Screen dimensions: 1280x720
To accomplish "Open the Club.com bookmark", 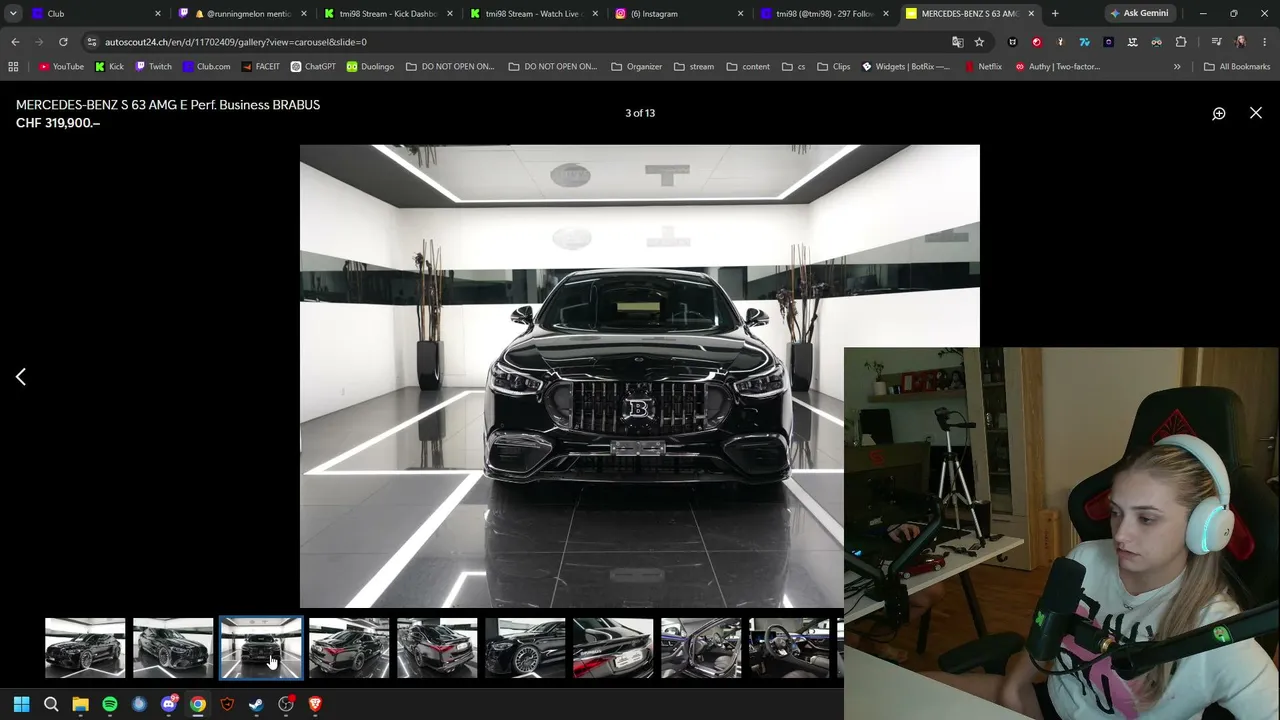I will (x=206, y=67).
